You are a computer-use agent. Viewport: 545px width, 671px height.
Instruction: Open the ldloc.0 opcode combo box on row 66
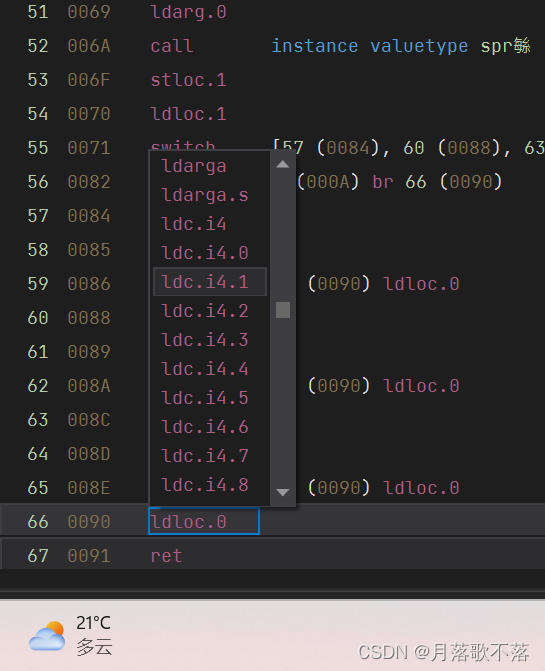tap(204, 521)
